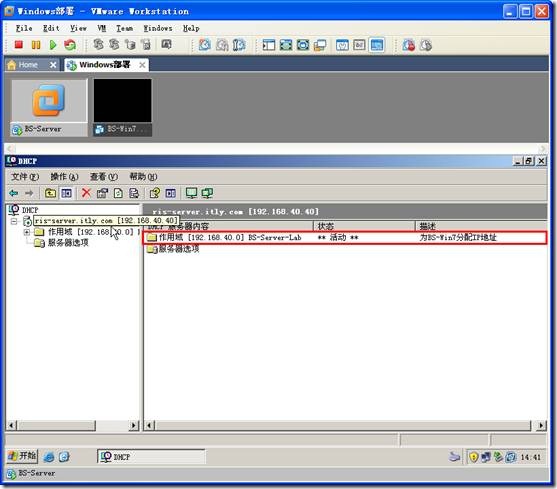557x489 pixels.
Task: Click the Quick Switch view icon
Action: coord(286,45)
